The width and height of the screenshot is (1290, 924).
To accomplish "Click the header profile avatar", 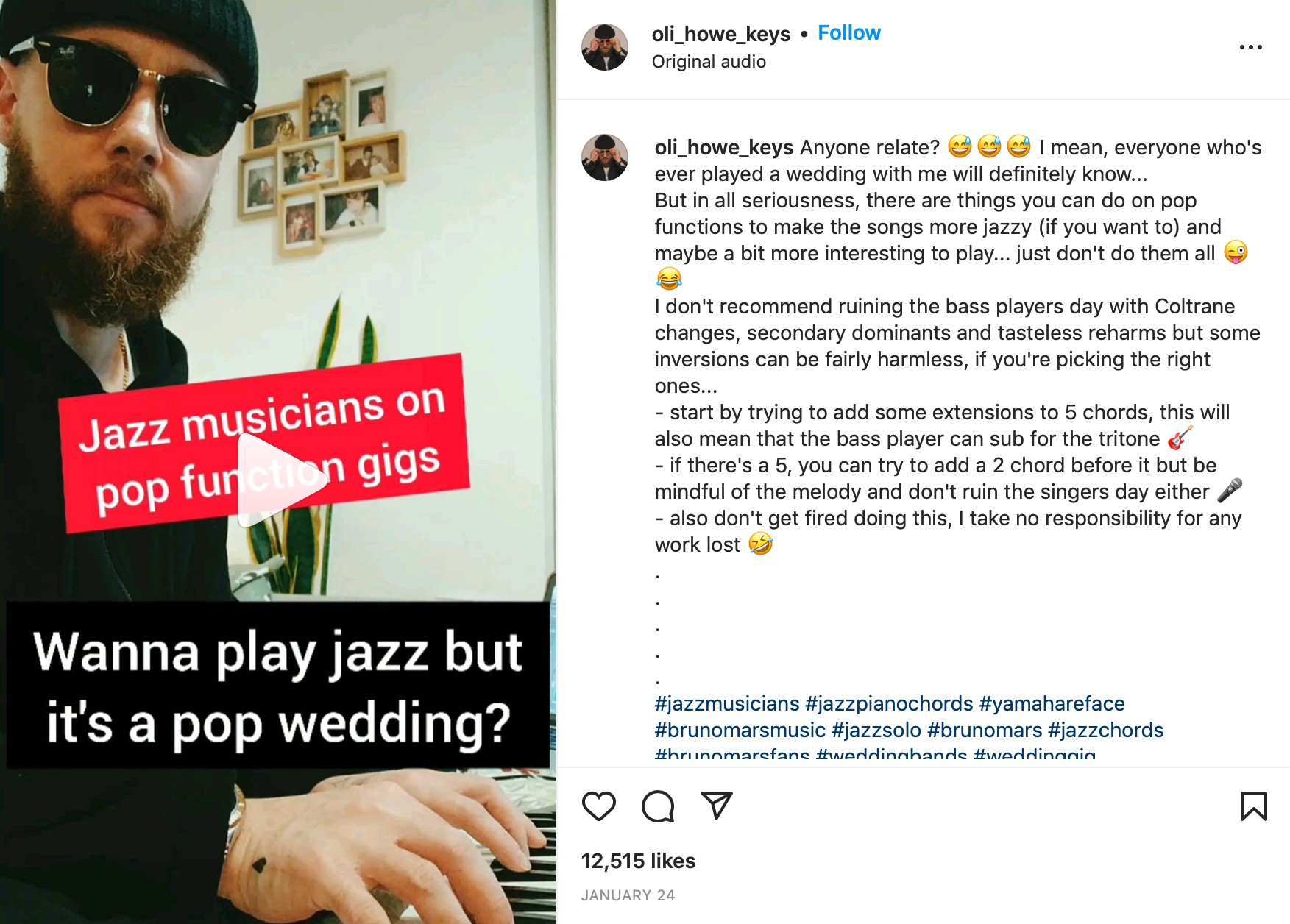I will (605, 47).
